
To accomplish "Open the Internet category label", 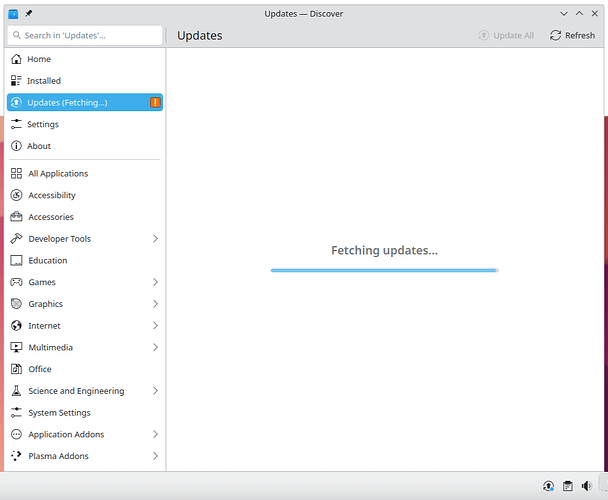I will pos(44,325).
